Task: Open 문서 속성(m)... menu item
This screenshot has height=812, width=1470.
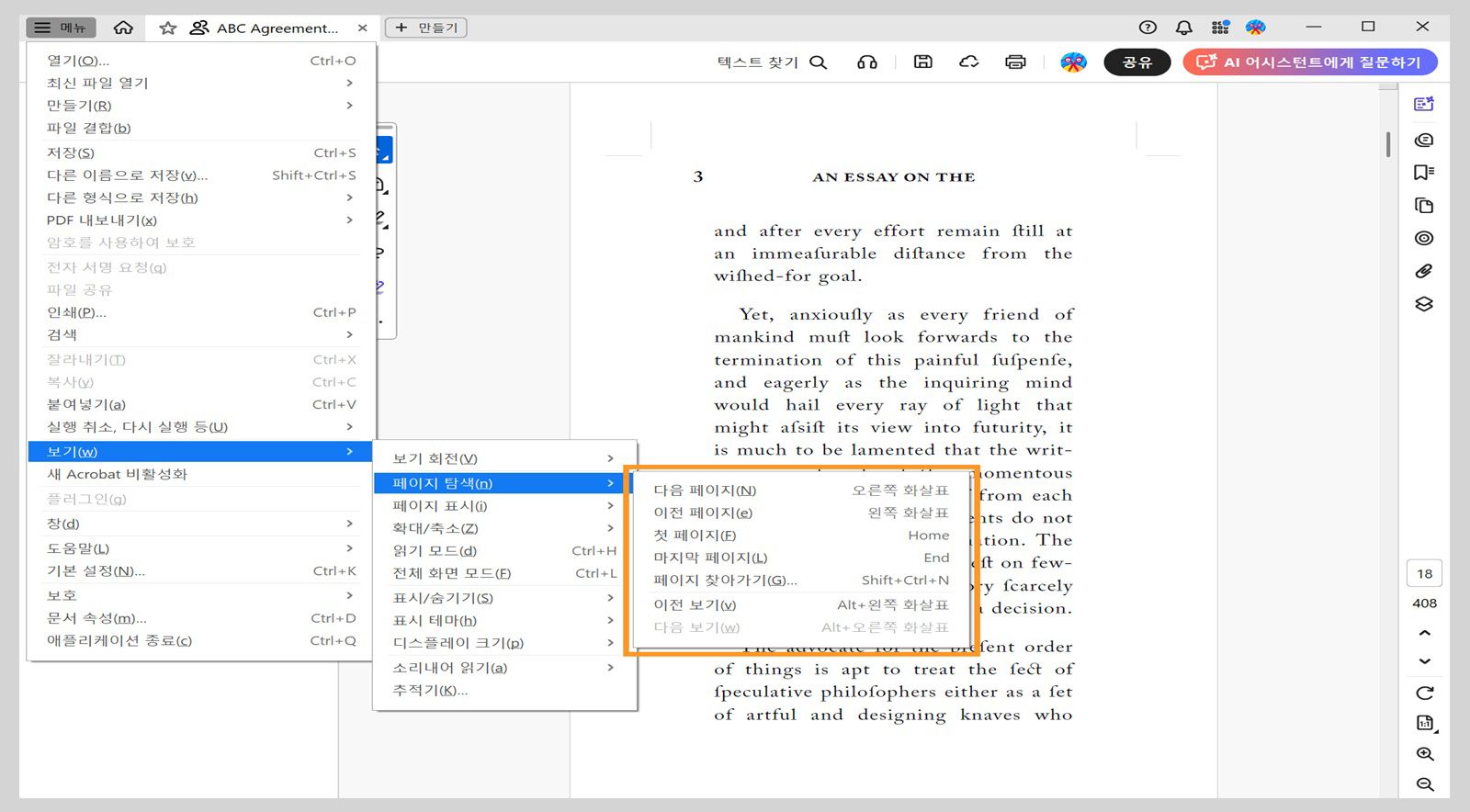Action: point(201,618)
